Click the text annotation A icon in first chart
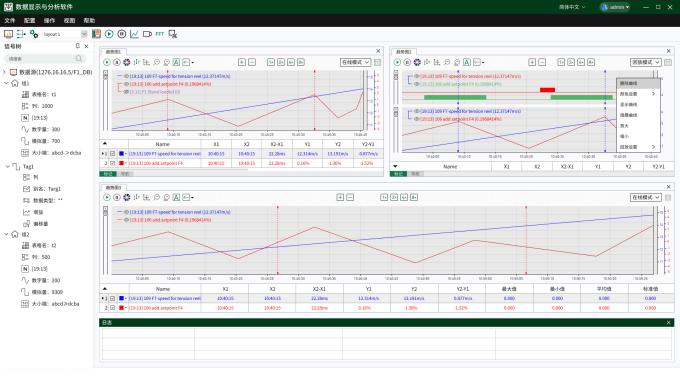The image size is (680, 382). point(176,62)
